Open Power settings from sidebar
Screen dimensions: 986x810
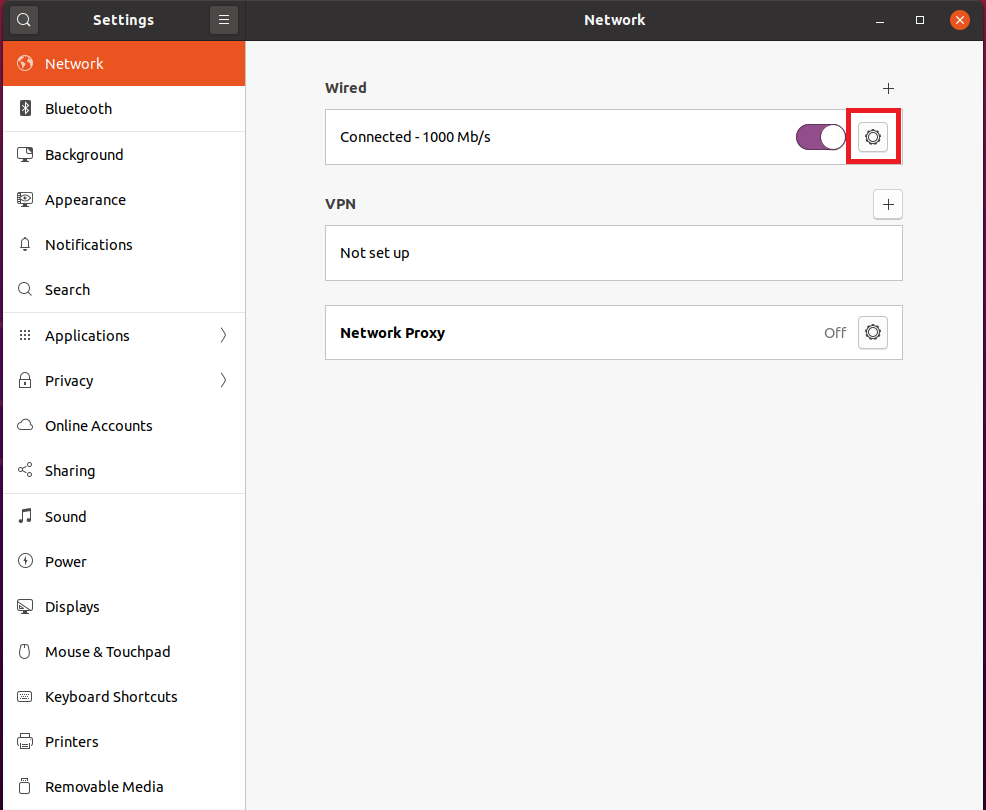[x=66, y=562]
